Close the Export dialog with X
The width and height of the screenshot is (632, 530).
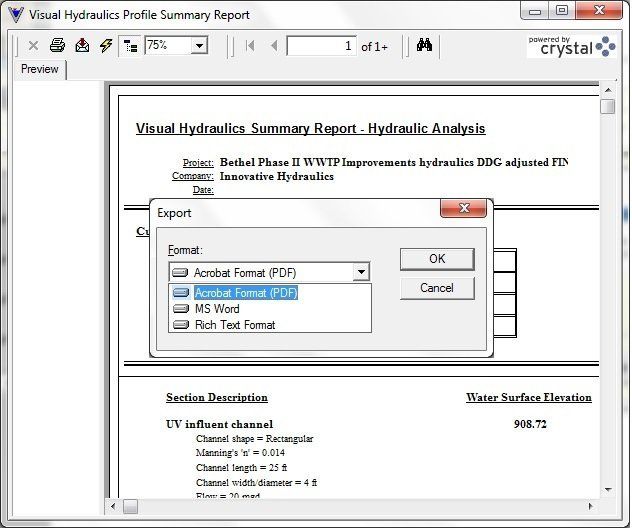(464, 209)
